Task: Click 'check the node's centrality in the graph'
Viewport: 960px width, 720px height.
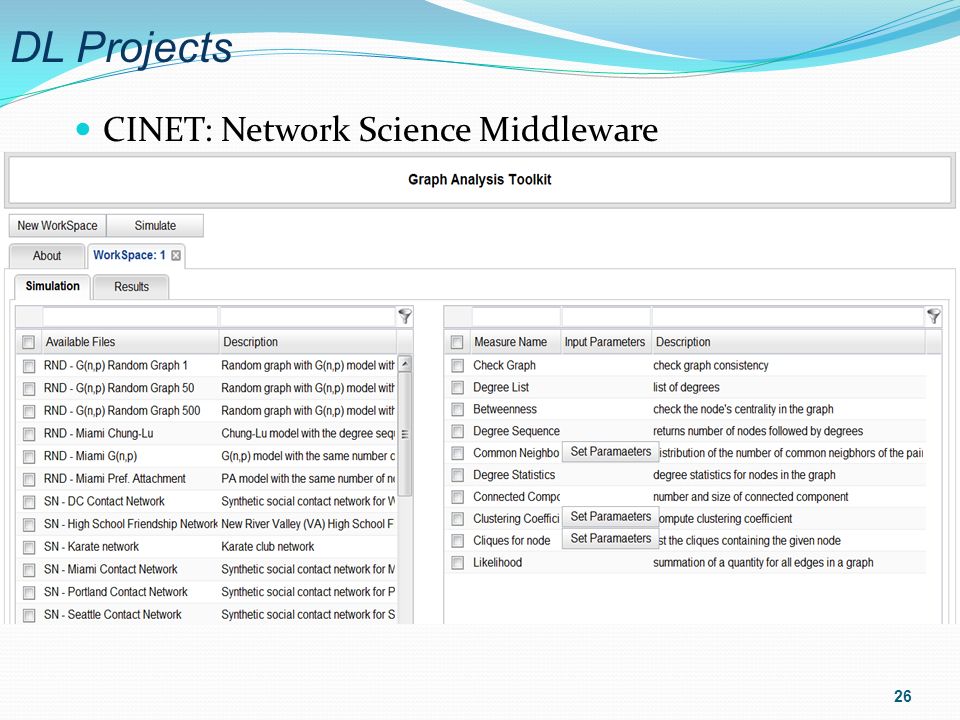Action: tap(743, 409)
